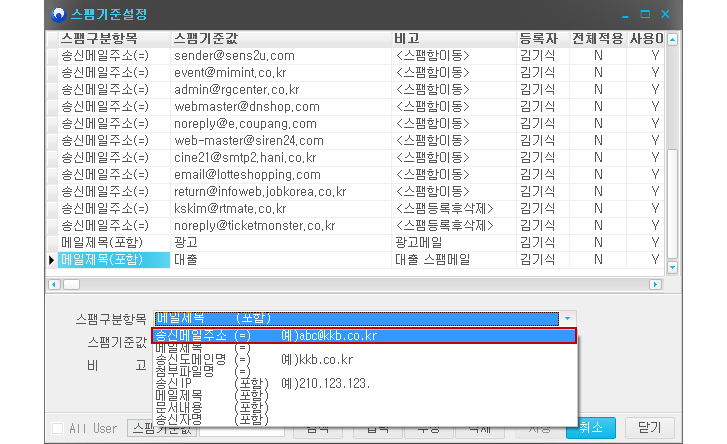Click the table scroll up arrow
This screenshot has width=727, height=444.
click(672, 39)
